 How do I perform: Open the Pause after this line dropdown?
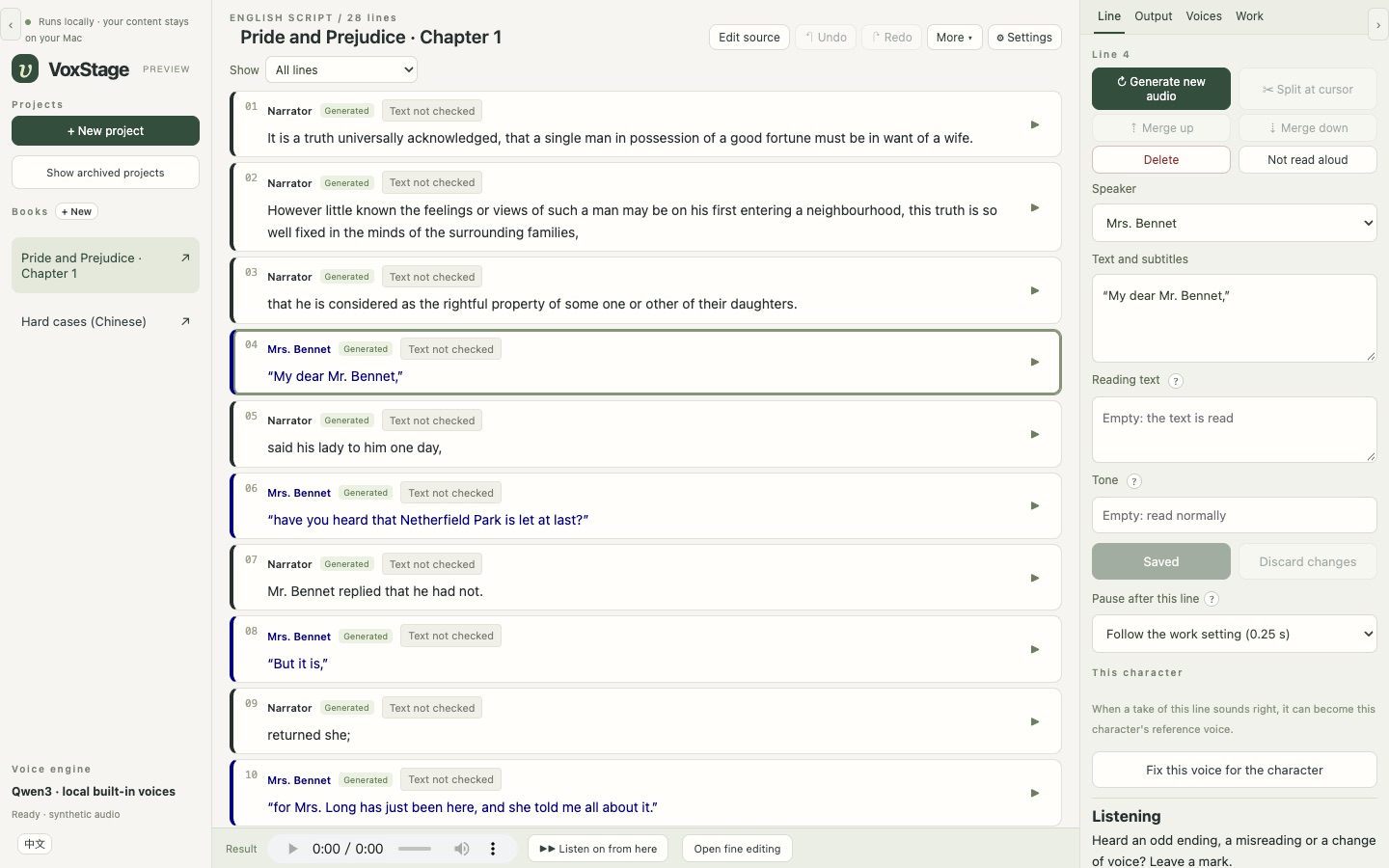click(1235, 634)
